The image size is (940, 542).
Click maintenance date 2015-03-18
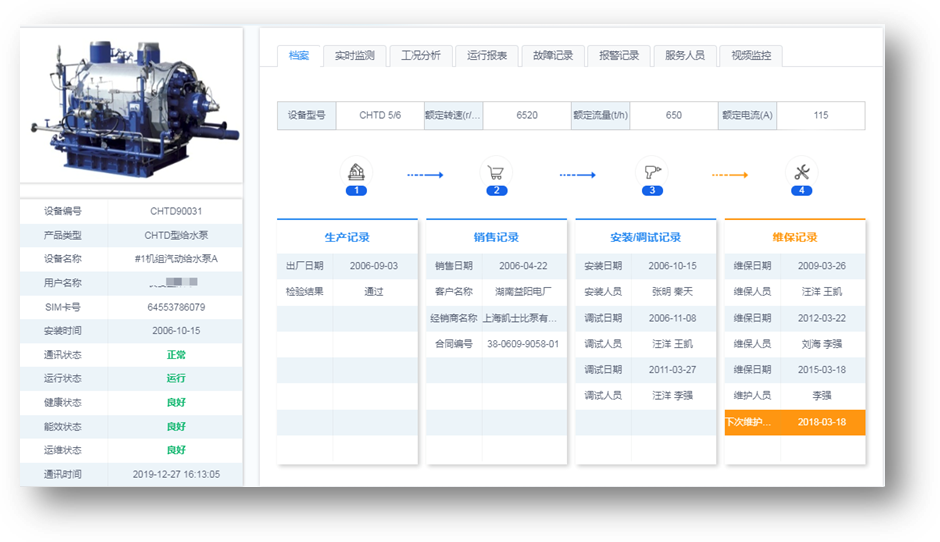[821, 369]
